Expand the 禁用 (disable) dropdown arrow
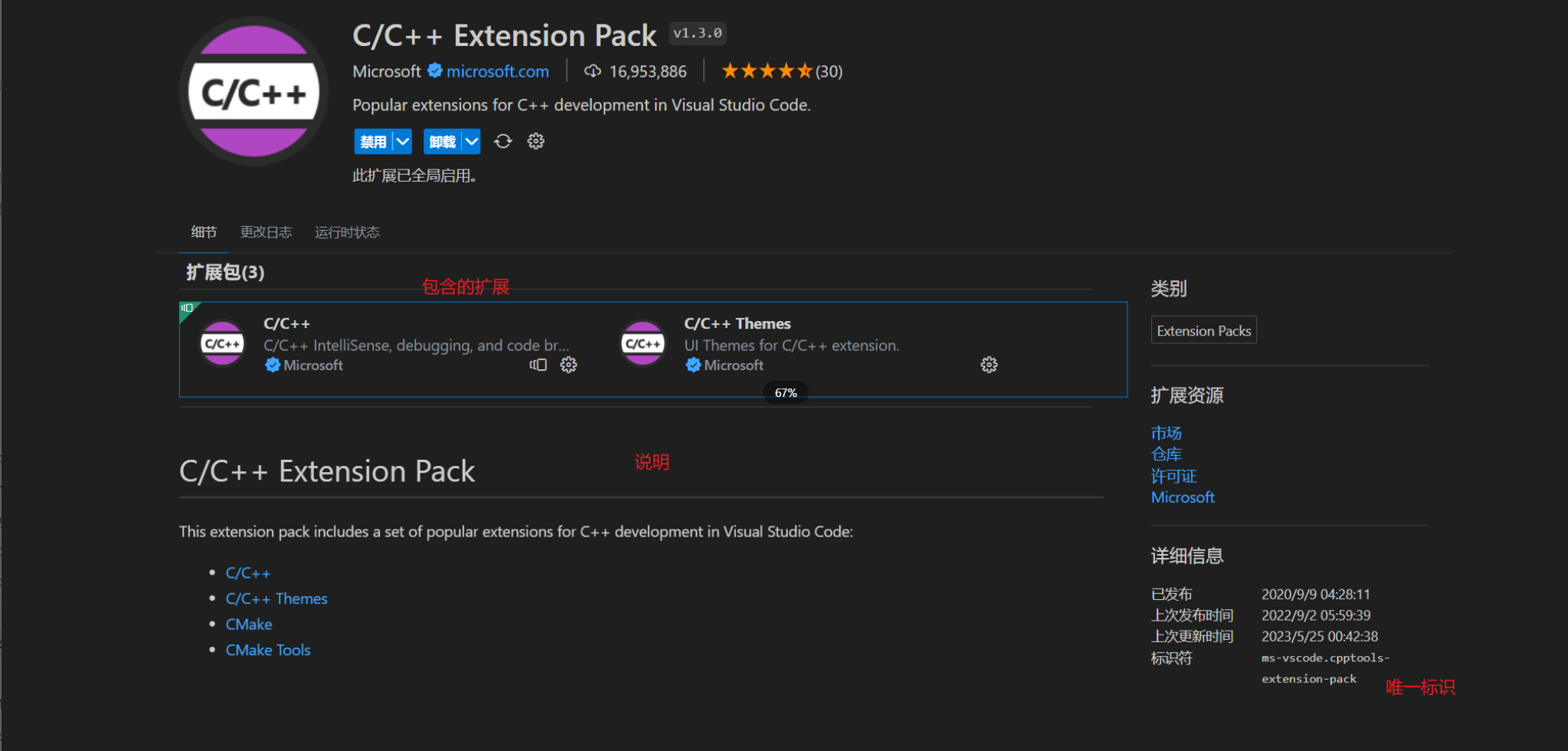 pos(402,142)
